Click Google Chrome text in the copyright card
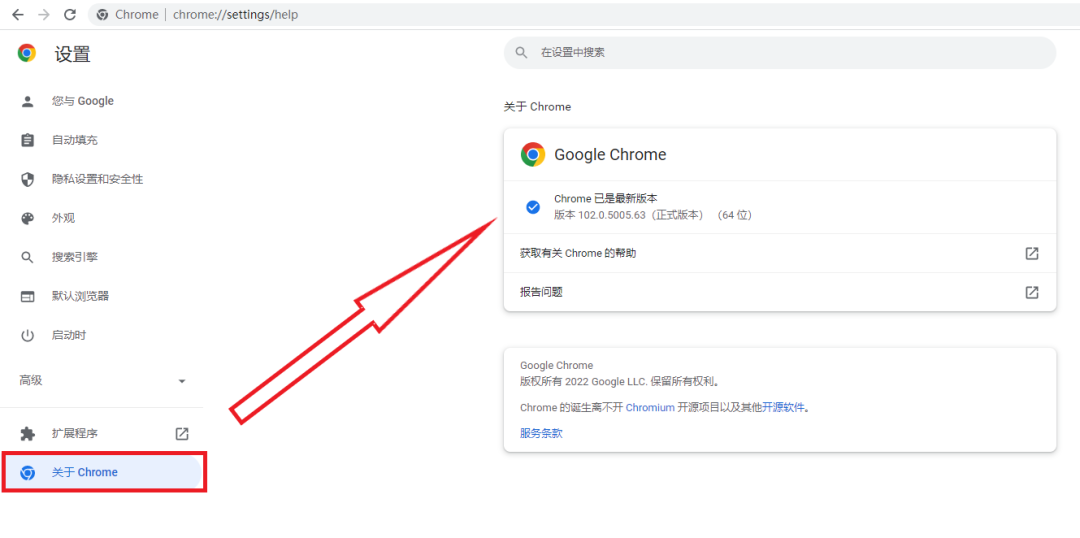The width and height of the screenshot is (1080, 538). (x=557, y=366)
